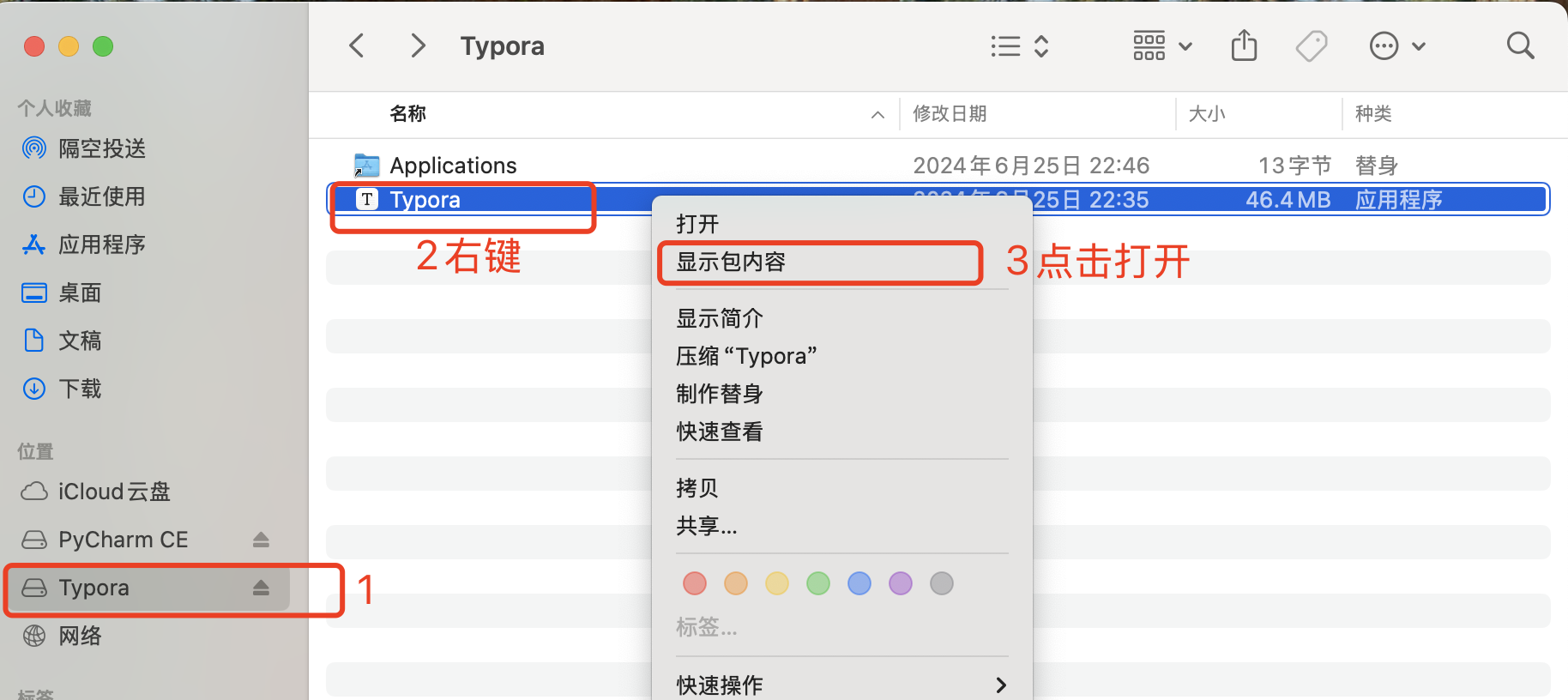This screenshot has height=700, width=1568.
Task: Apply the orange tag color
Action: click(736, 583)
